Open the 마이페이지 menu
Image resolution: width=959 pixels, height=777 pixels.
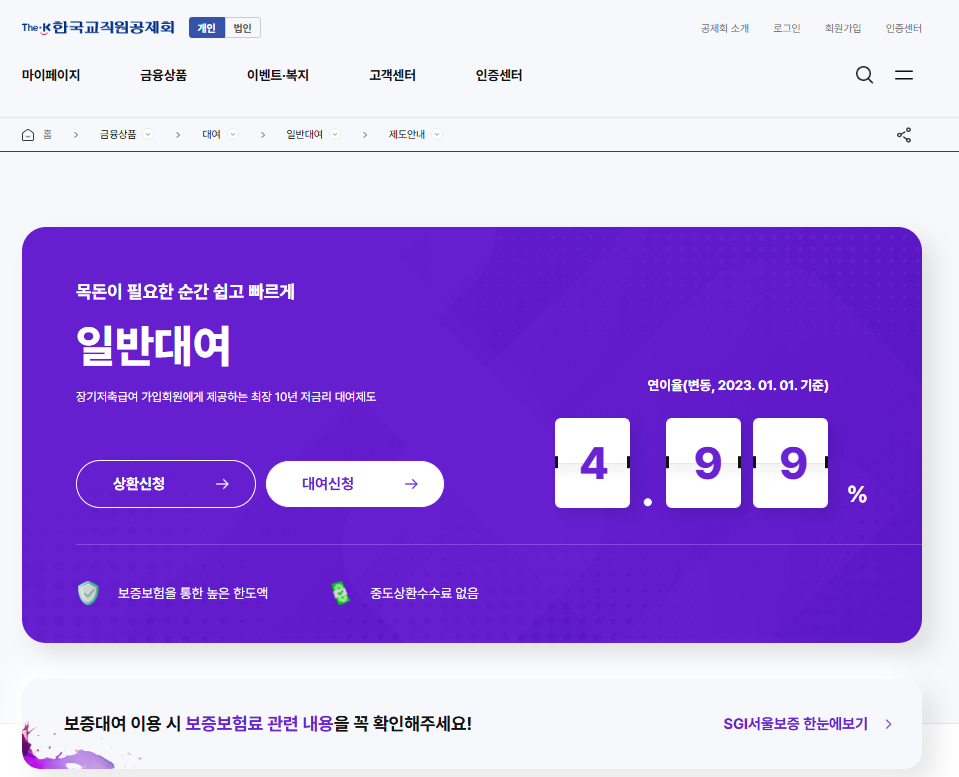(51, 75)
